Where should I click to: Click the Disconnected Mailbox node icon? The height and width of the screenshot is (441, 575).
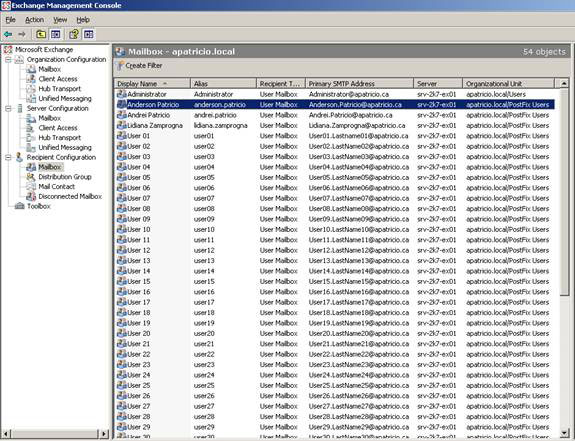pos(31,196)
